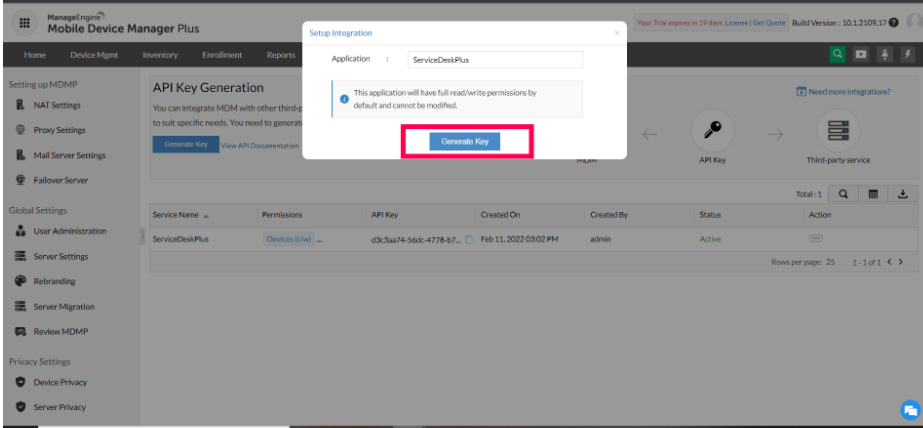Image resolution: width=923 pixels, height=428 pixels.
Task: Click Generate Key button in dialog
Action: [x=464, y=141]
